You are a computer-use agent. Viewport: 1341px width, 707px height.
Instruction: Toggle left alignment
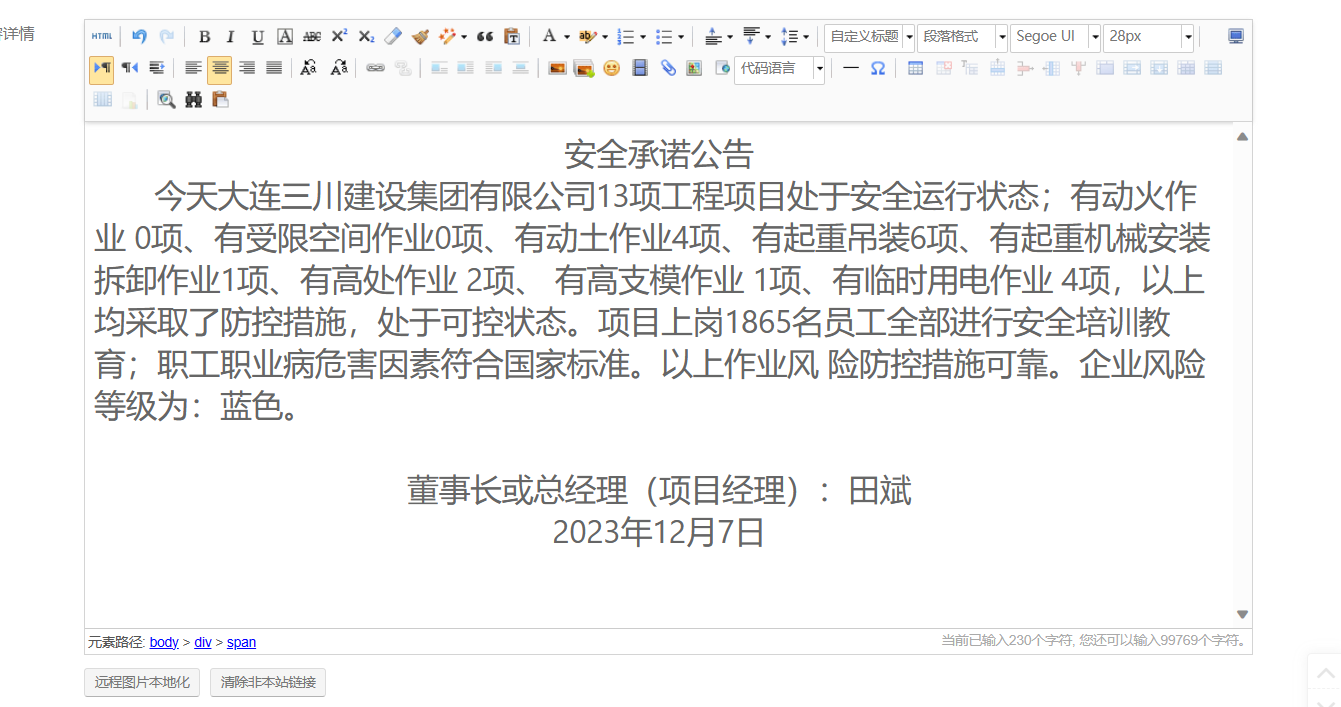tap(193, 68)
